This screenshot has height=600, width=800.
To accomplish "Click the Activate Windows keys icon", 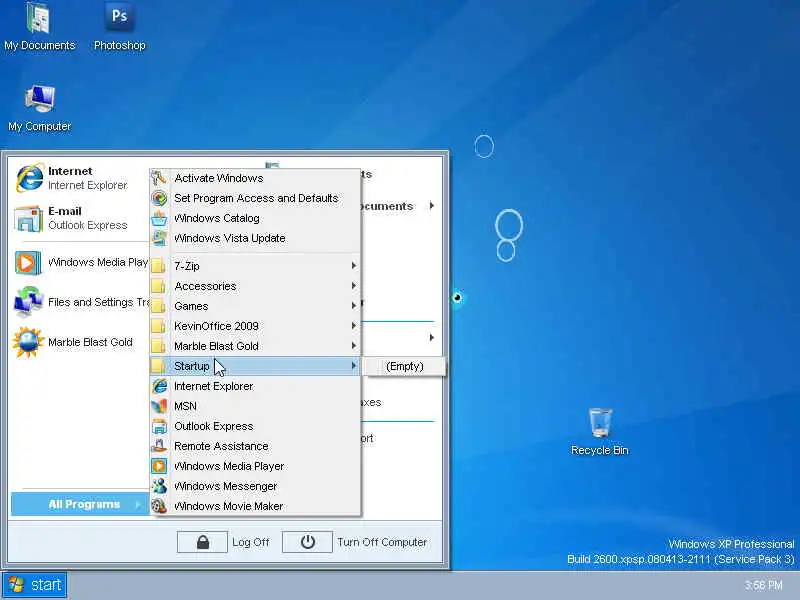I will [159, 178].
